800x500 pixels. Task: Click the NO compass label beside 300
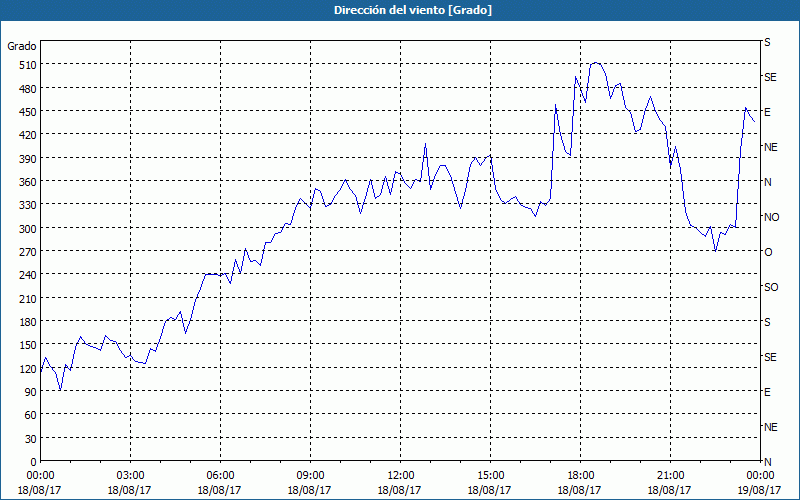(771, 217)
